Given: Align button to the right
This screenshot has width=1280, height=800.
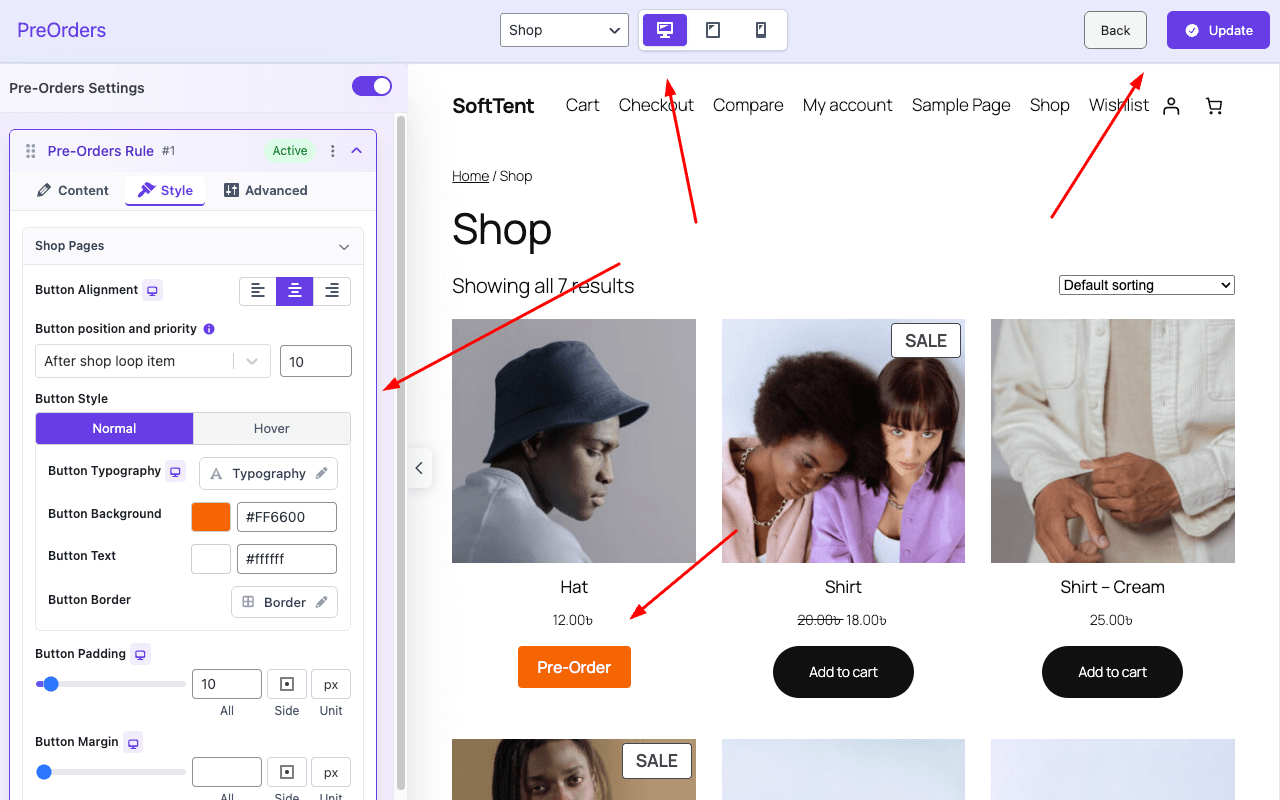Looking at the screenshot, I should (332, 291).
